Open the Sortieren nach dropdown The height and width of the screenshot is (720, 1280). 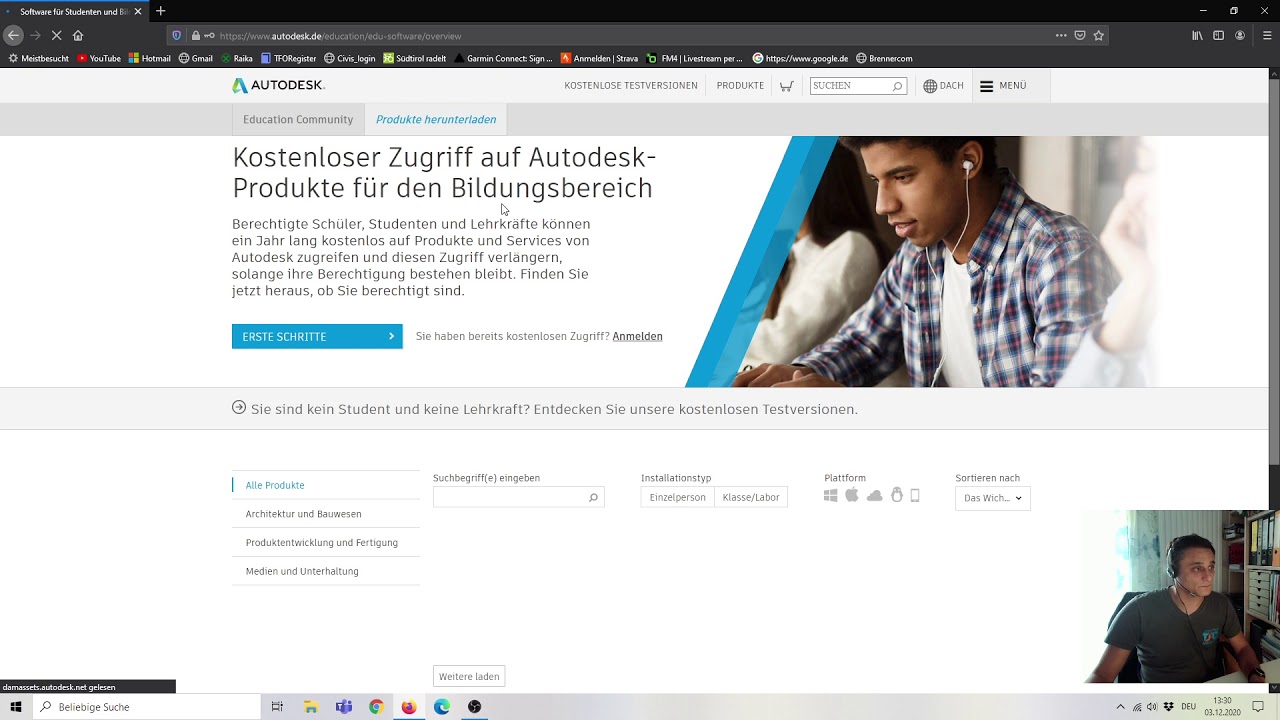[992, 498]
